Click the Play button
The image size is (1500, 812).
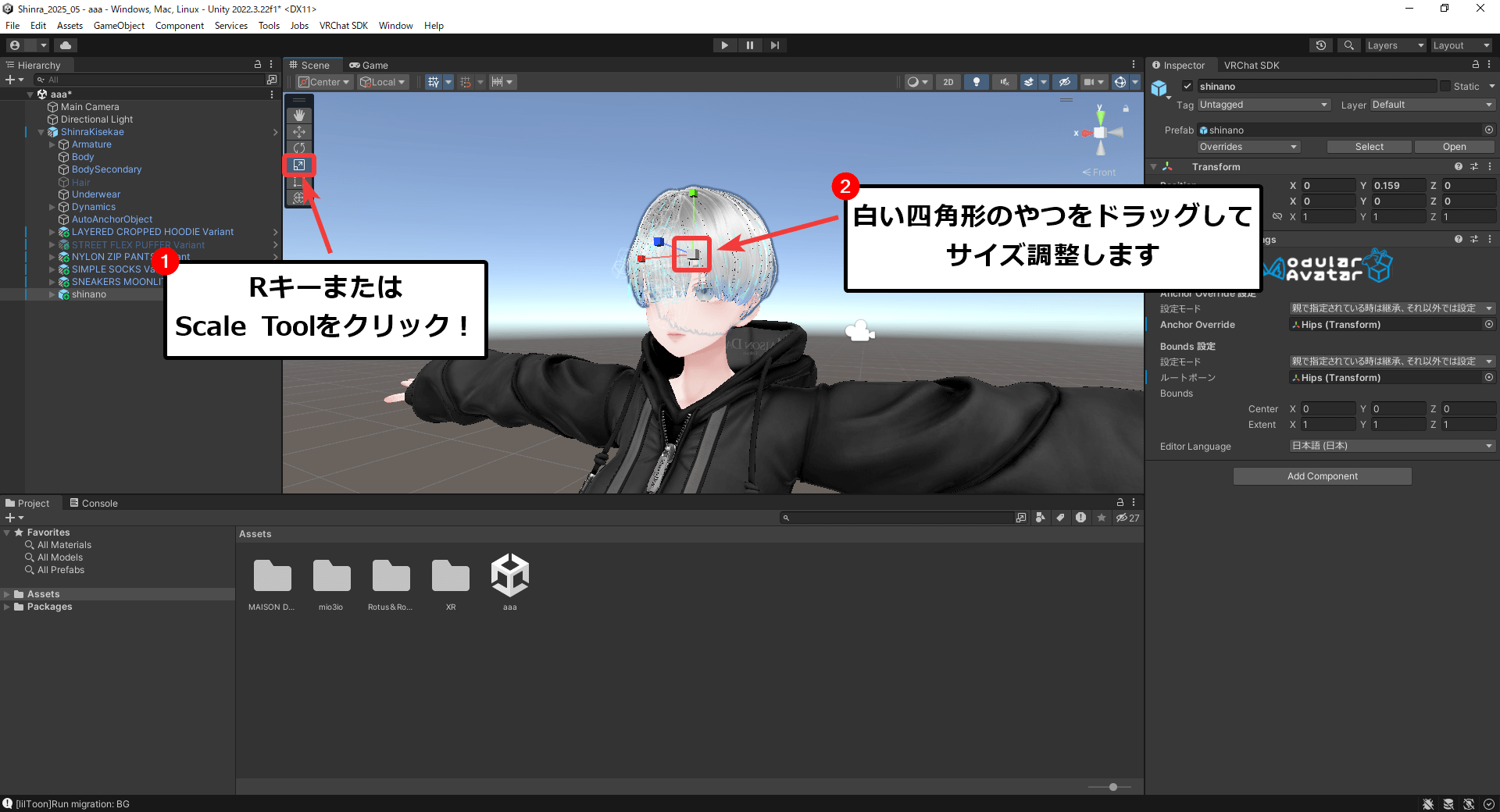pyautogui.click(x=725, y=45)
